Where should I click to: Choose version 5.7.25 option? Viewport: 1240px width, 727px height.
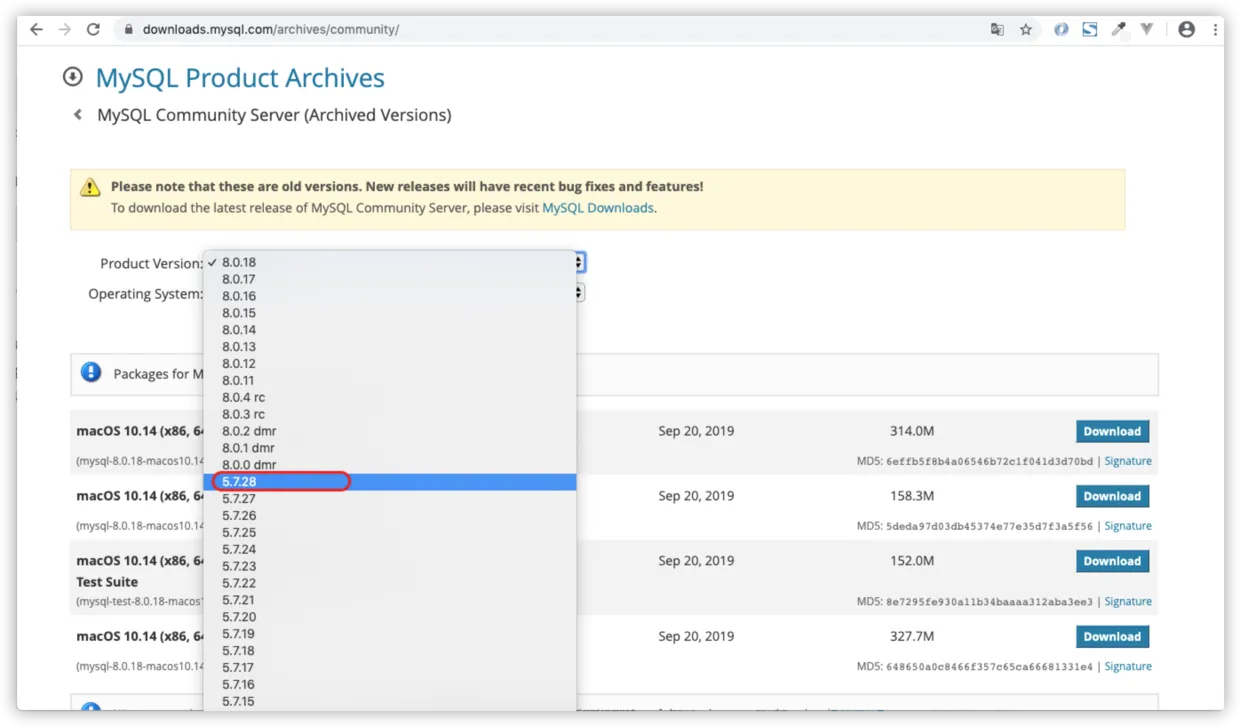[x=390, y=533]
